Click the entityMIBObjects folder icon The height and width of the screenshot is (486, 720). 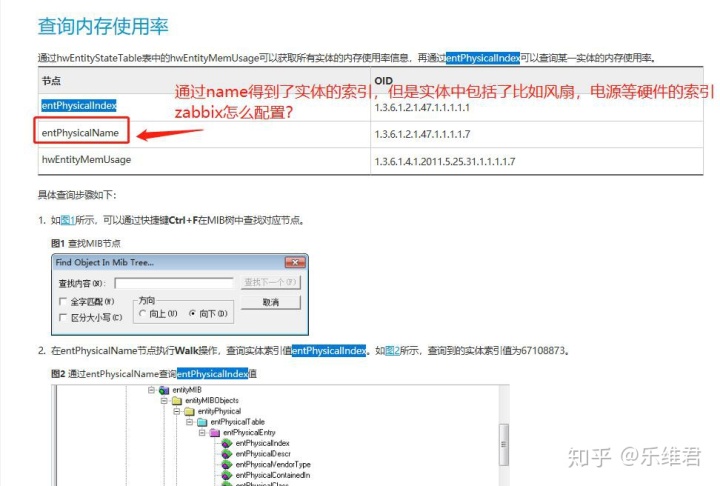pyautogui.click(x=177, y=401)
